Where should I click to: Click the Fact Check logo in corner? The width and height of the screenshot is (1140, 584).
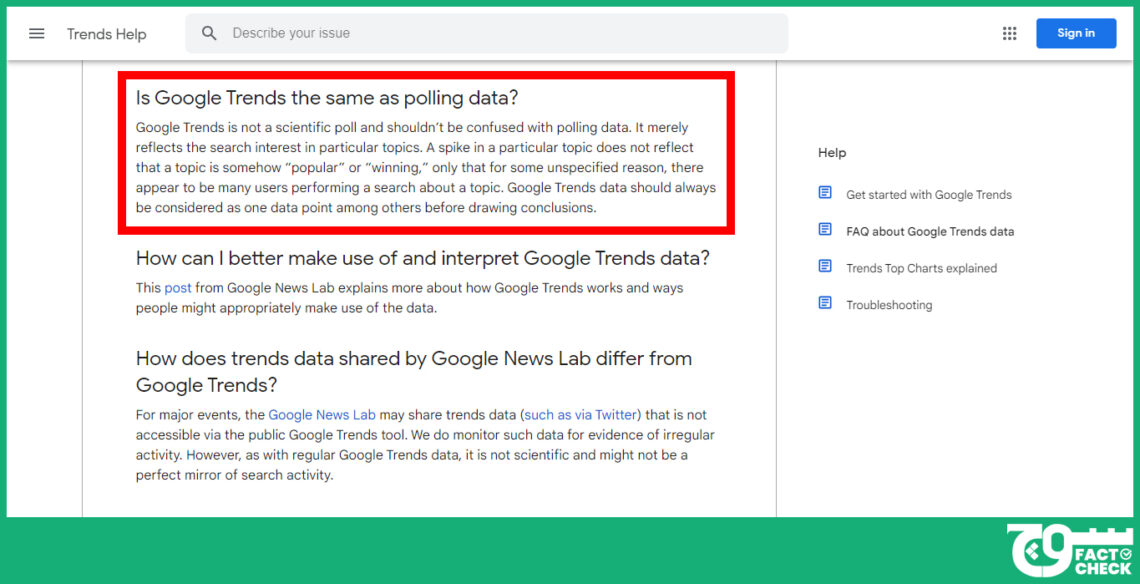click(1070, 551)
